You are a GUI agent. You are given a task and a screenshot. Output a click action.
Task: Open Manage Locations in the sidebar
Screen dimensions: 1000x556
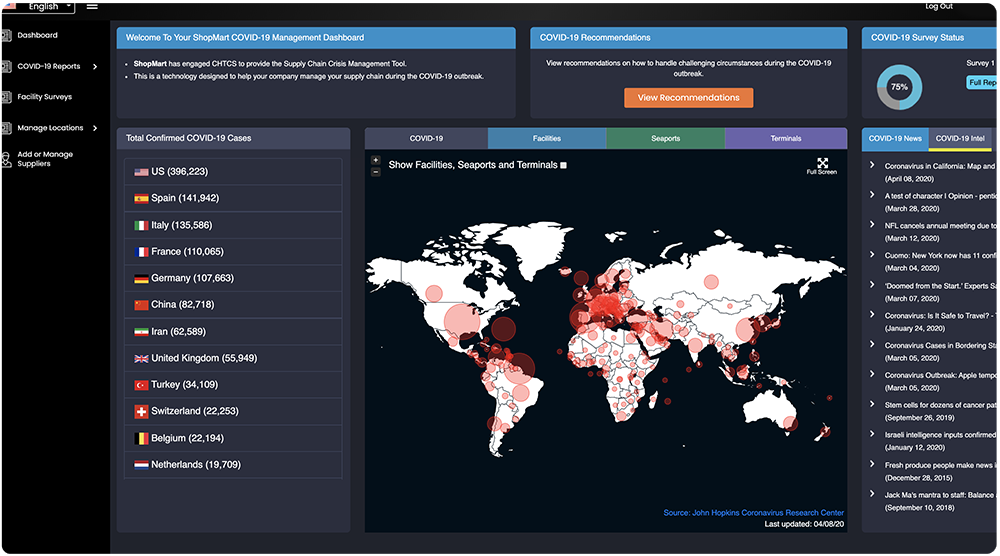tap(50, 128)
